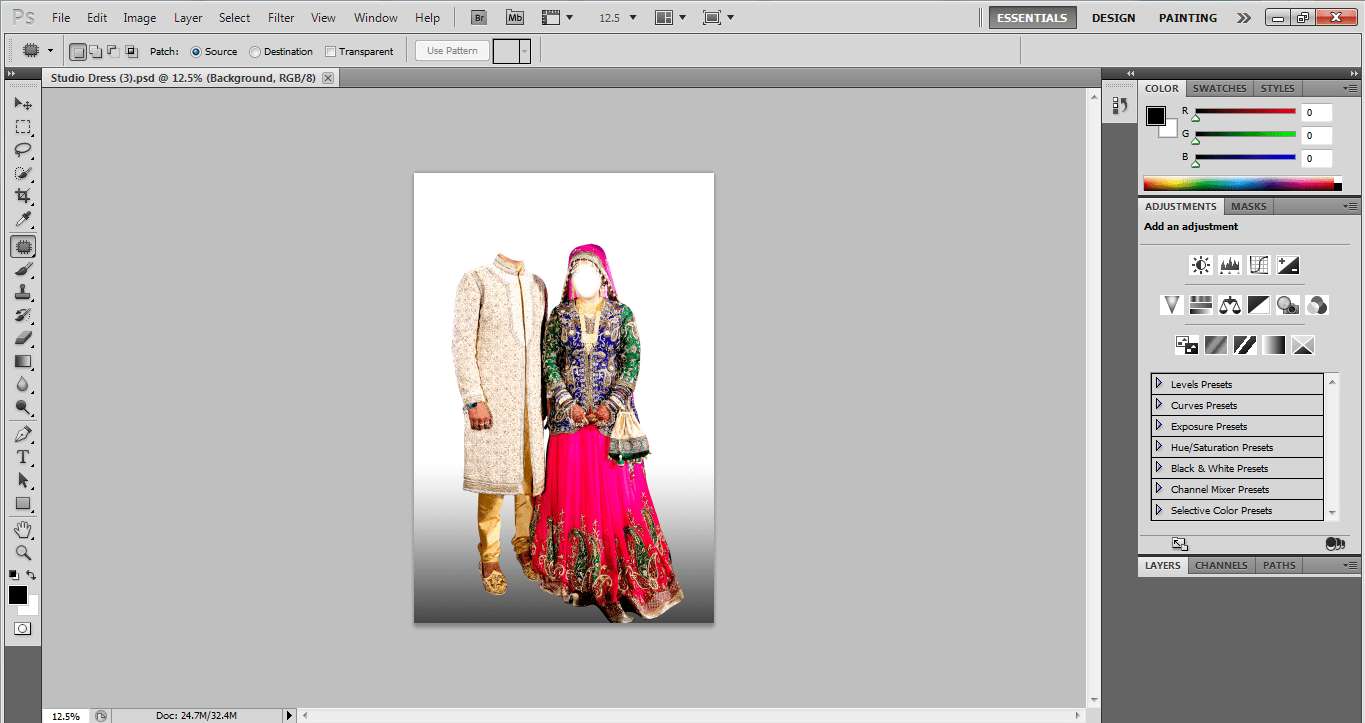Screen dimensions: 1365x723
Task: Set Intersect with selection mode
Action: [131, 51]
